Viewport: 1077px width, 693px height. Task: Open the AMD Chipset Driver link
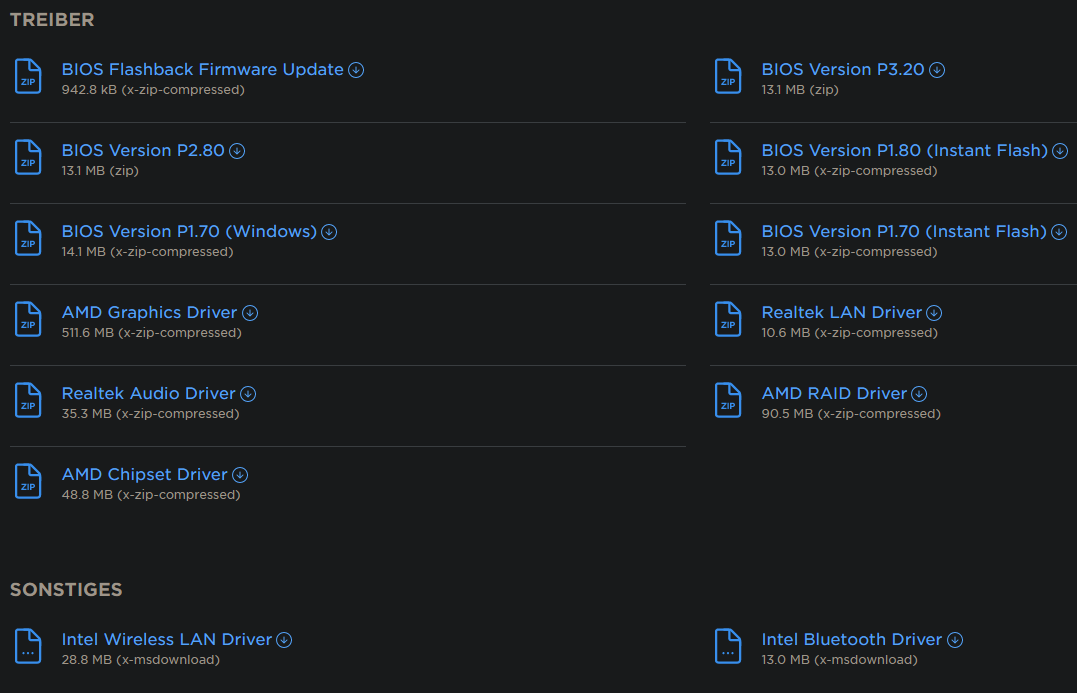click(144, 475)
